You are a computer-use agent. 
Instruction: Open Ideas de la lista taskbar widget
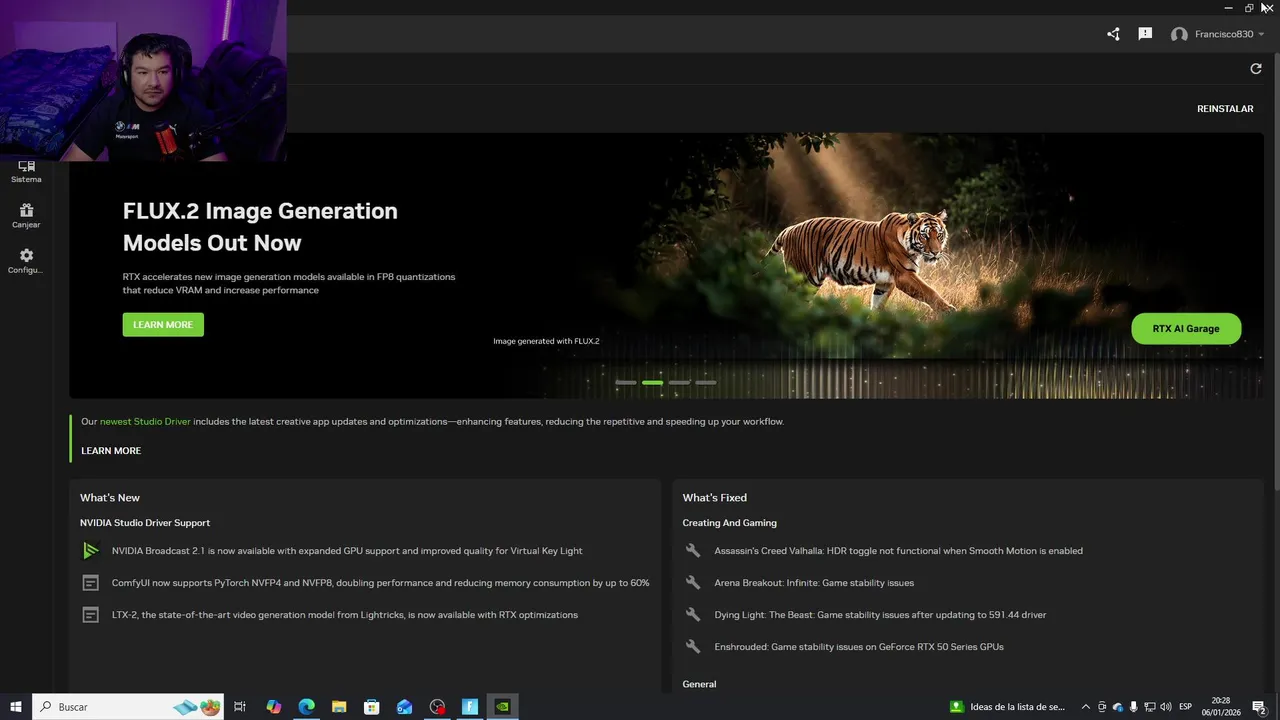coord(1008,707)
